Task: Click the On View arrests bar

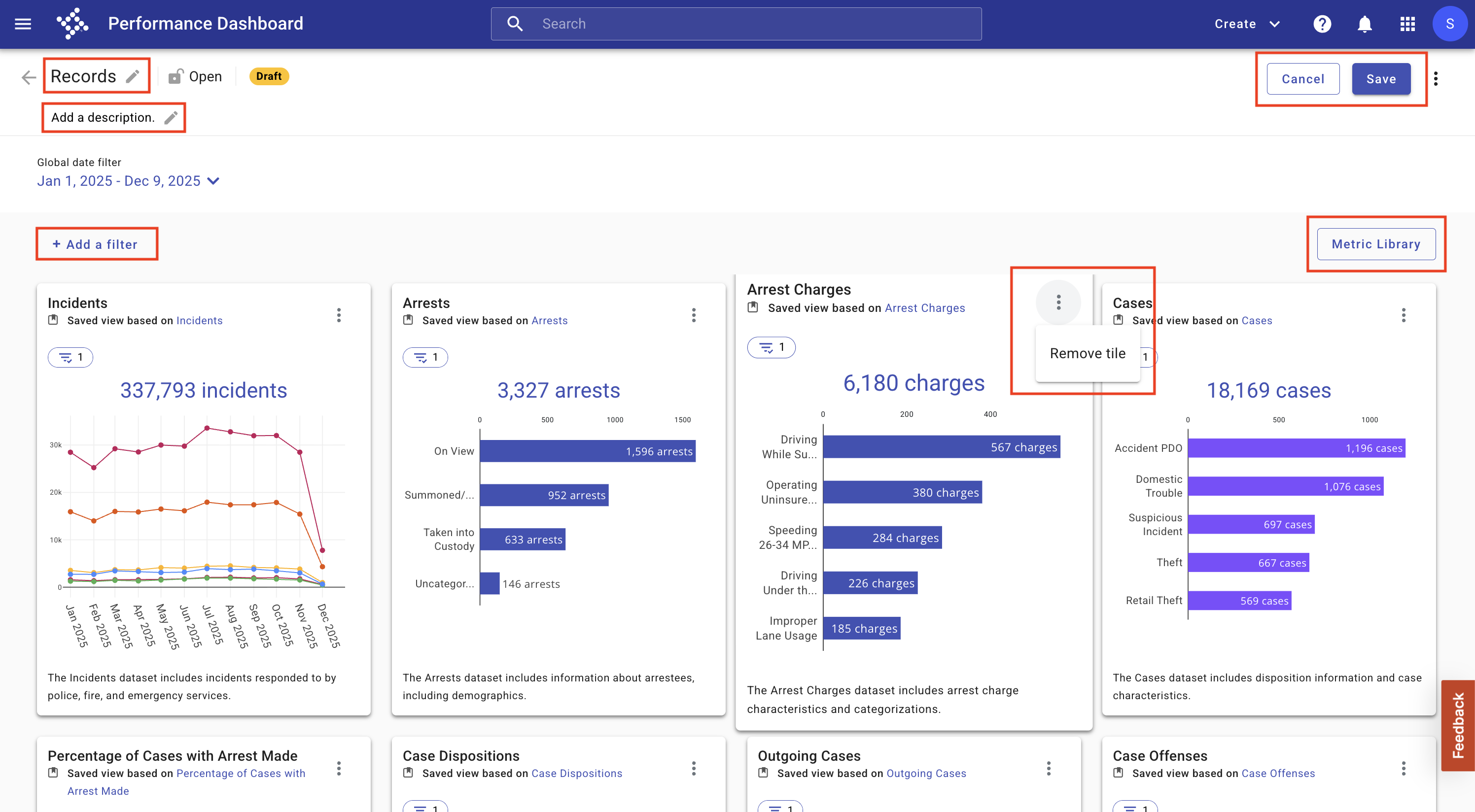Action: pyautogui.click(x=588, y=451)
